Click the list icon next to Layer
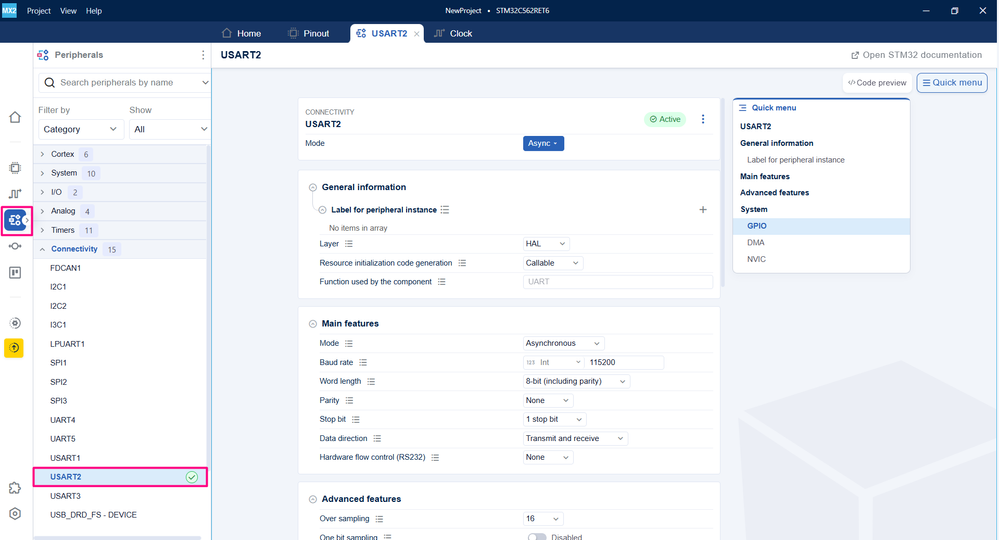 349,244
